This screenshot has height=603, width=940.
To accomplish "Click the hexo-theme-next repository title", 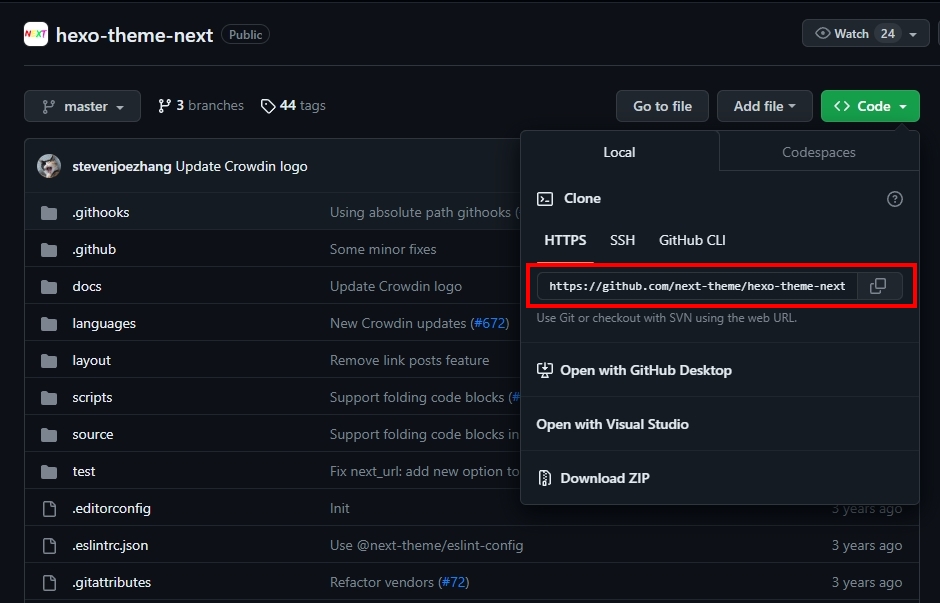I will [134, 35].
